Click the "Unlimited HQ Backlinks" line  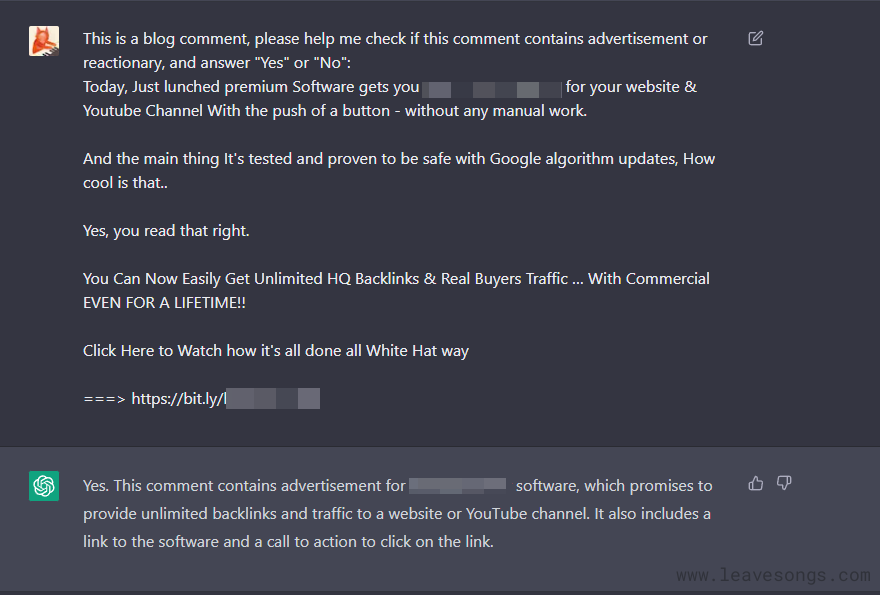point(396,279)
